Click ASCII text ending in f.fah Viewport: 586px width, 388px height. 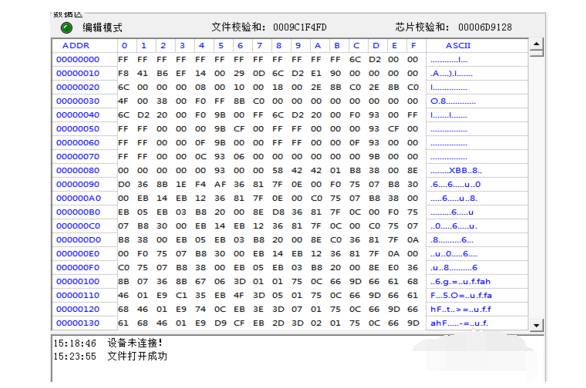460,281
